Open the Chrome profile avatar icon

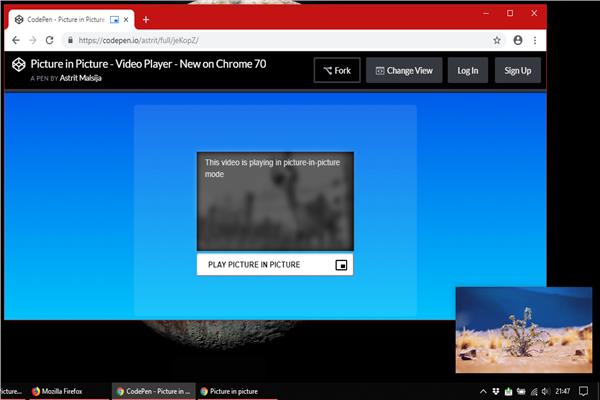click(518, 40)
